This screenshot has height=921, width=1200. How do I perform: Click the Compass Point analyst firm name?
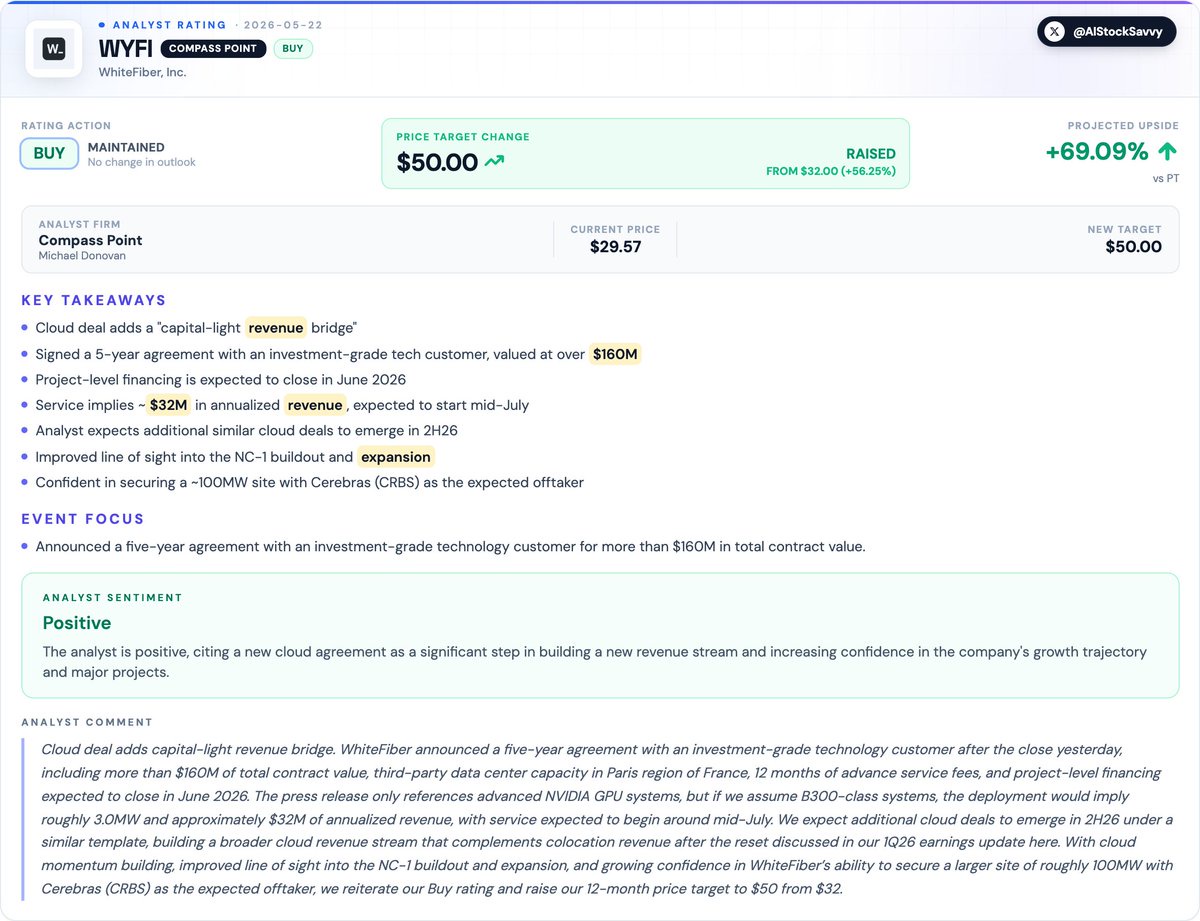click(x=91, y=240)
